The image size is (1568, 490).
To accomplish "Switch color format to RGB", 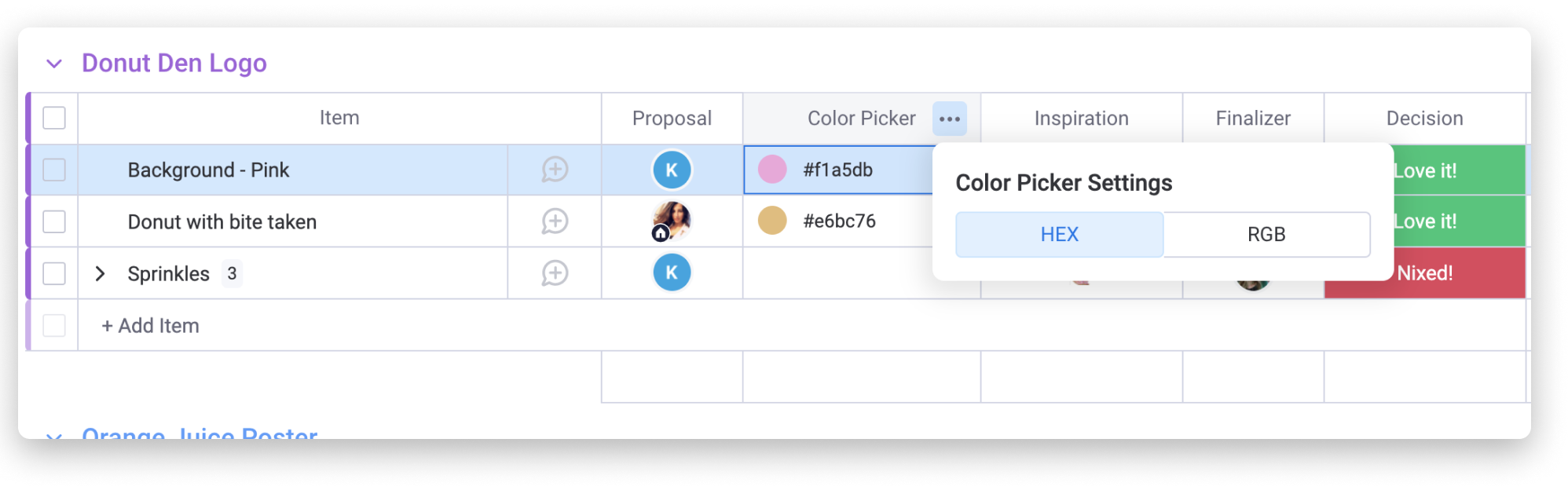I will pos(1266,234).
